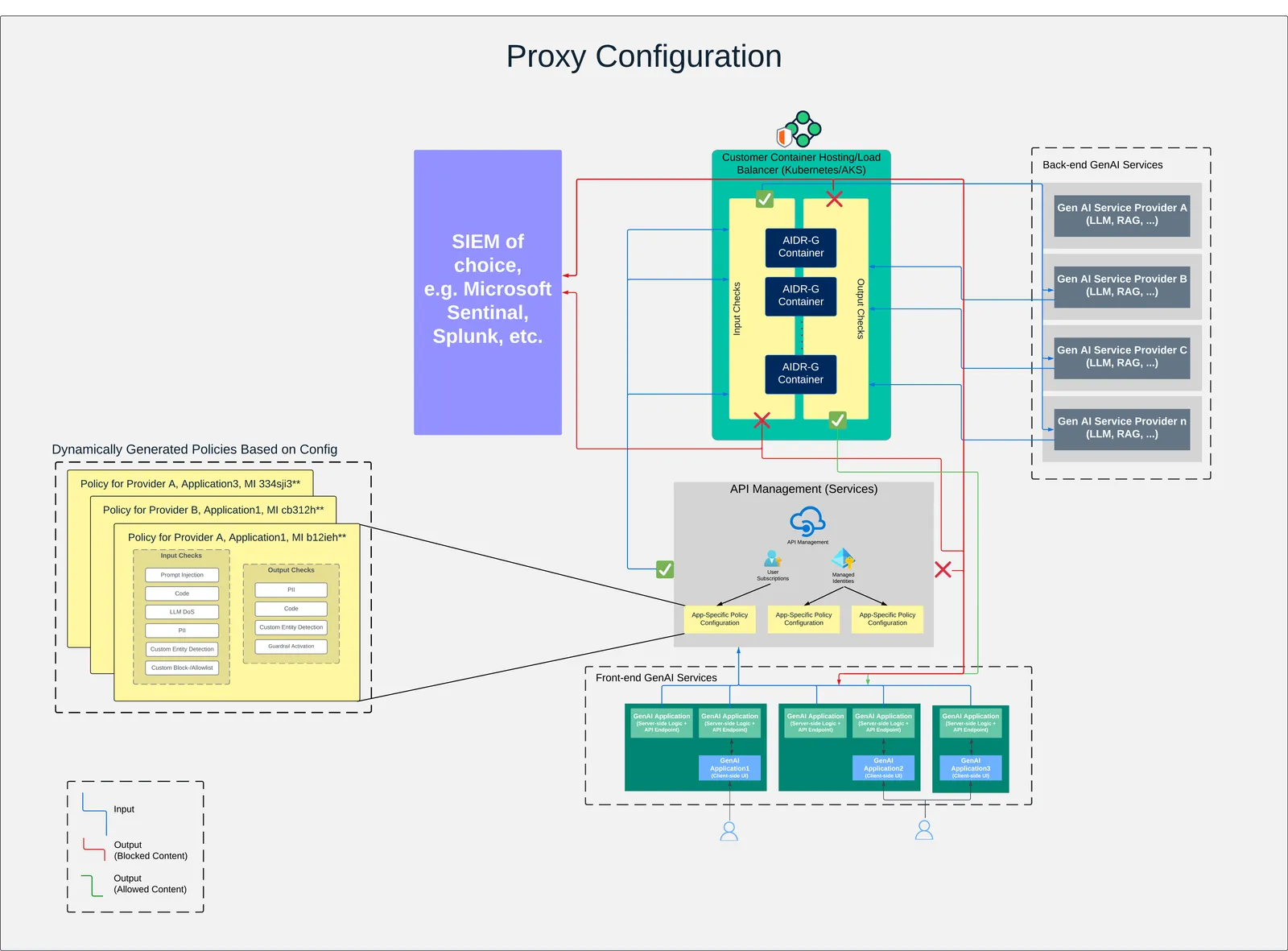Select green checkmark above the Input Checks column

(765, 199)
